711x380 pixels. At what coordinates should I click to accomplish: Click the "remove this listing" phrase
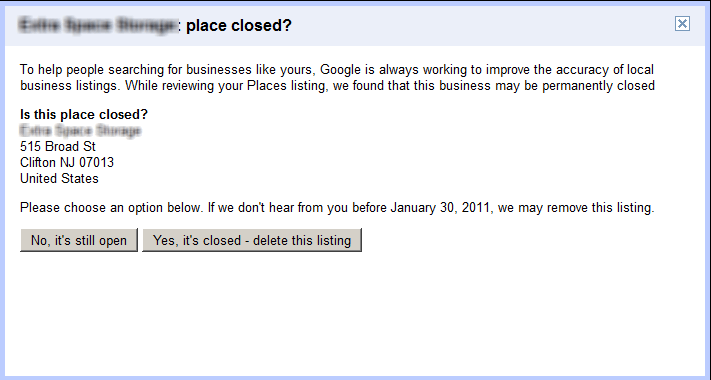coord(600,208)
